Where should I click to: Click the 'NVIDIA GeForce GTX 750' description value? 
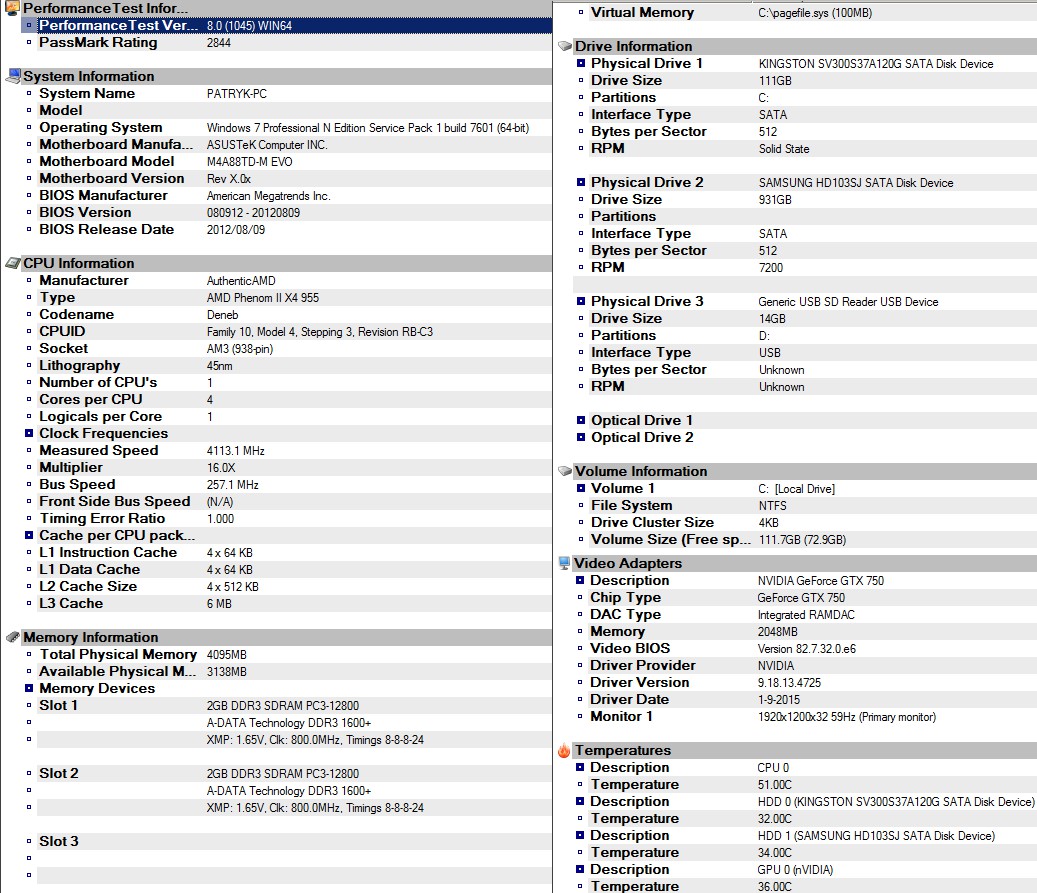click(821, 581)
